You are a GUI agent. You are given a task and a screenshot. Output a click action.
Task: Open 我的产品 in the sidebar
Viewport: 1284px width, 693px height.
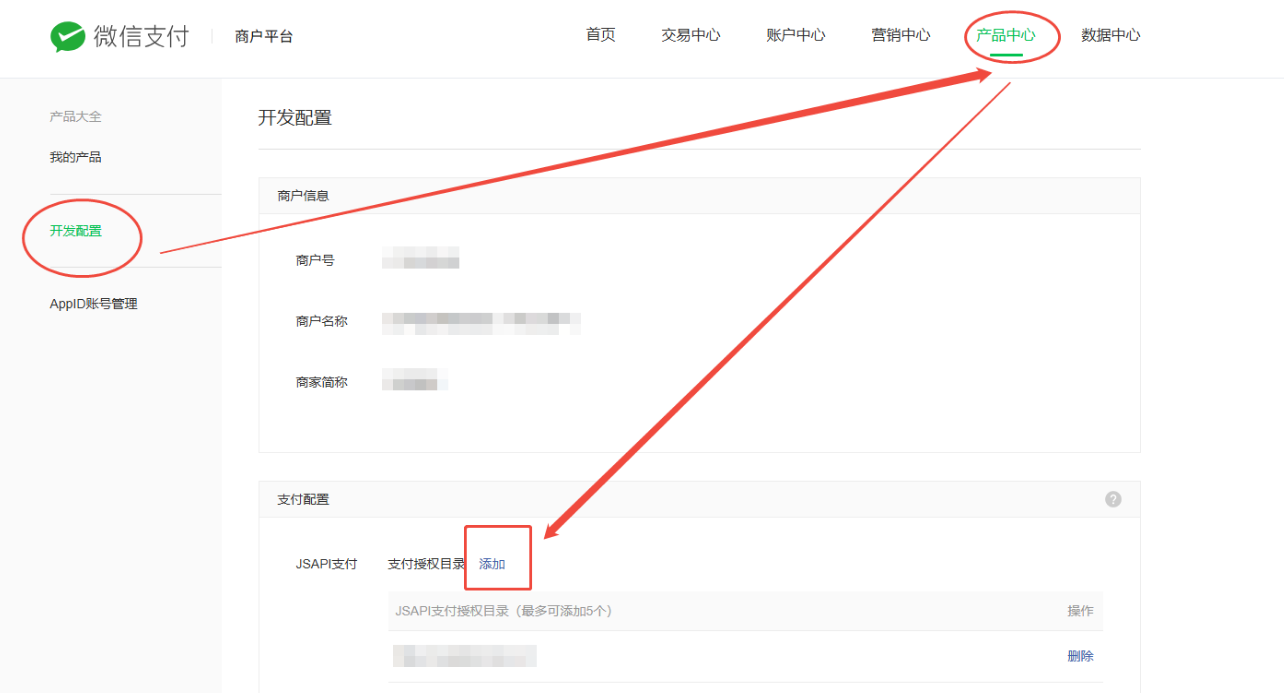pos(76,157)
